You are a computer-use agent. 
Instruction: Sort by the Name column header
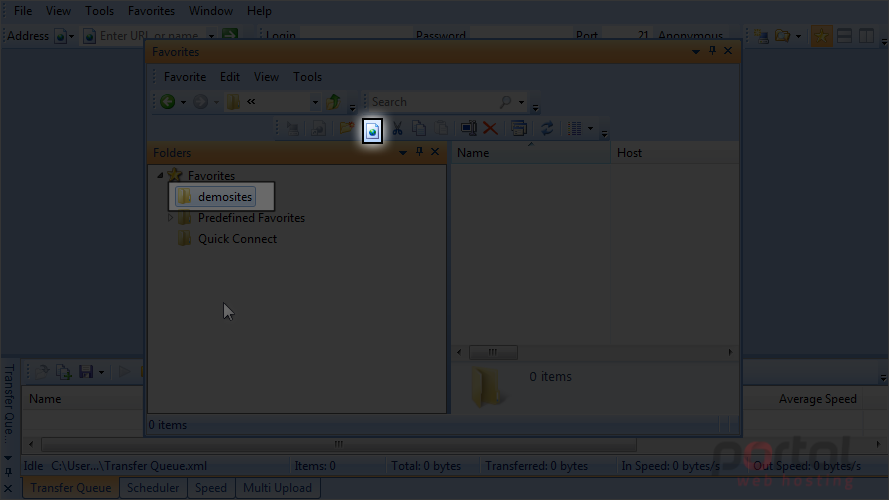point(530,152)
